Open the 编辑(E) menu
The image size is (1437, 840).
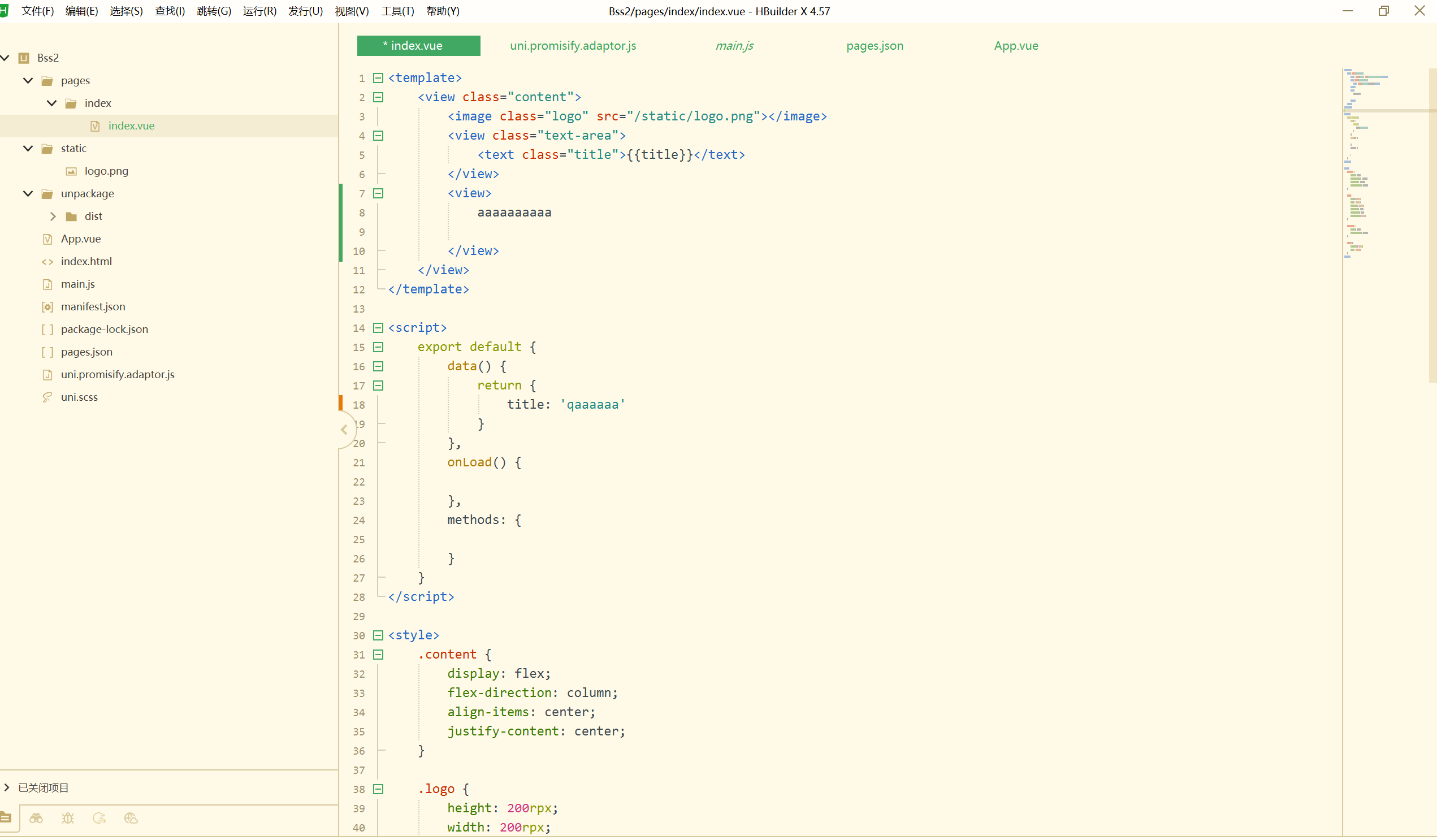81,11
